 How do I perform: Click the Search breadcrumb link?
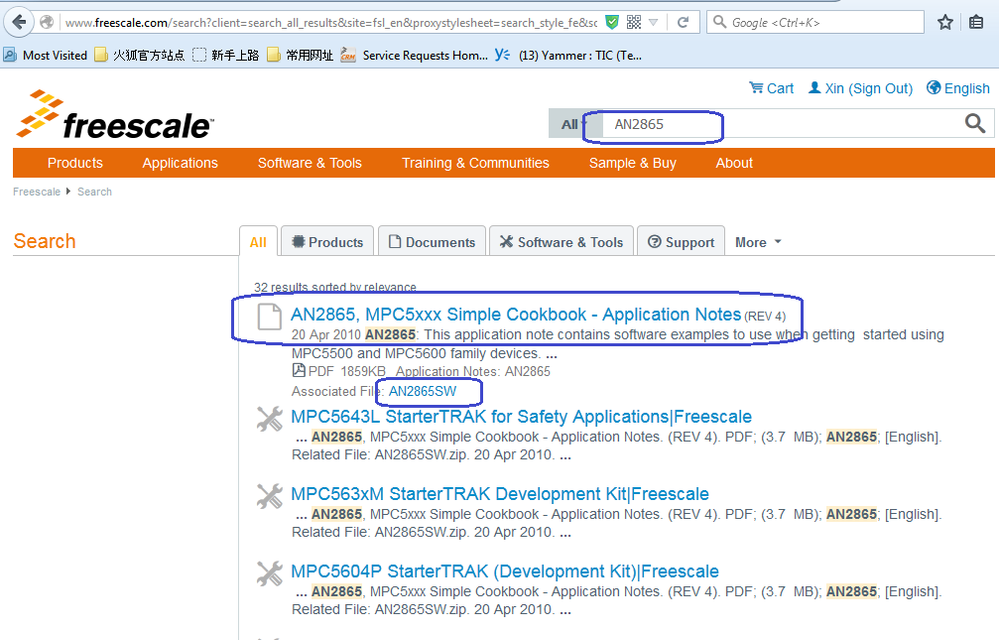(94, 192)
